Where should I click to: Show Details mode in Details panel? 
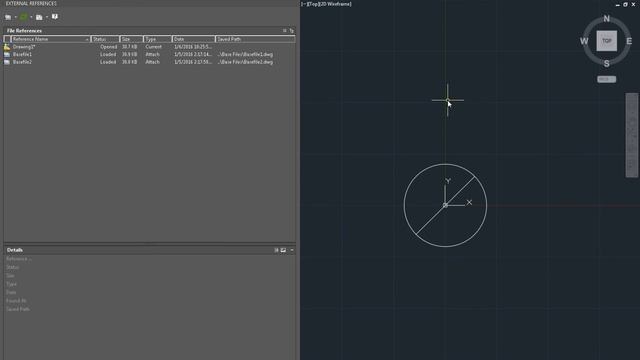pos(276,250)
